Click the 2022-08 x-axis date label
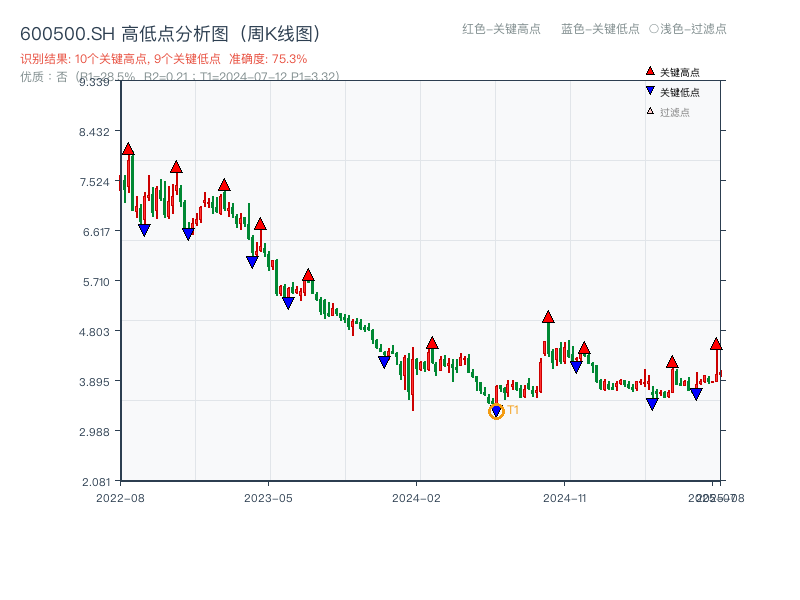 (120, 497)
